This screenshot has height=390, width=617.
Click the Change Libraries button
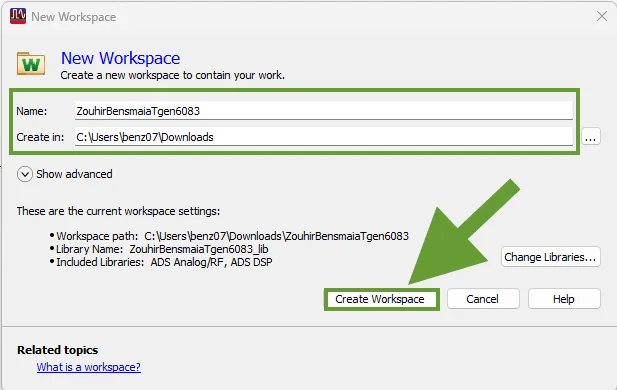(x=550, y=257)
